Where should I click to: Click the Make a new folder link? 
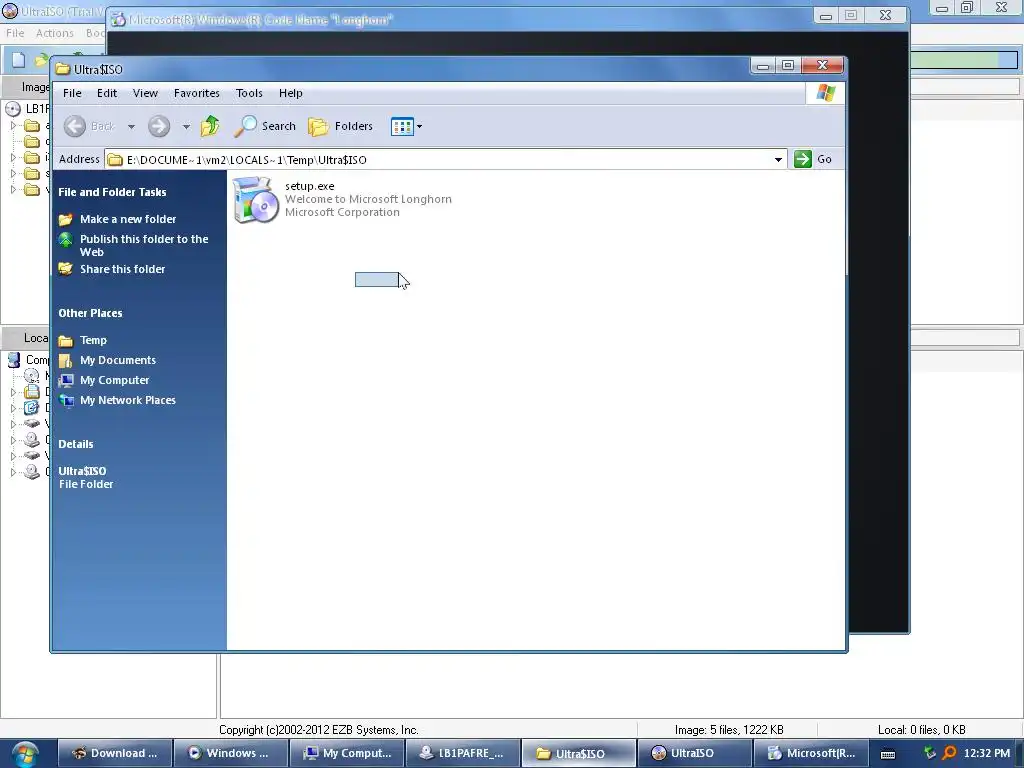tap(128, 219)
